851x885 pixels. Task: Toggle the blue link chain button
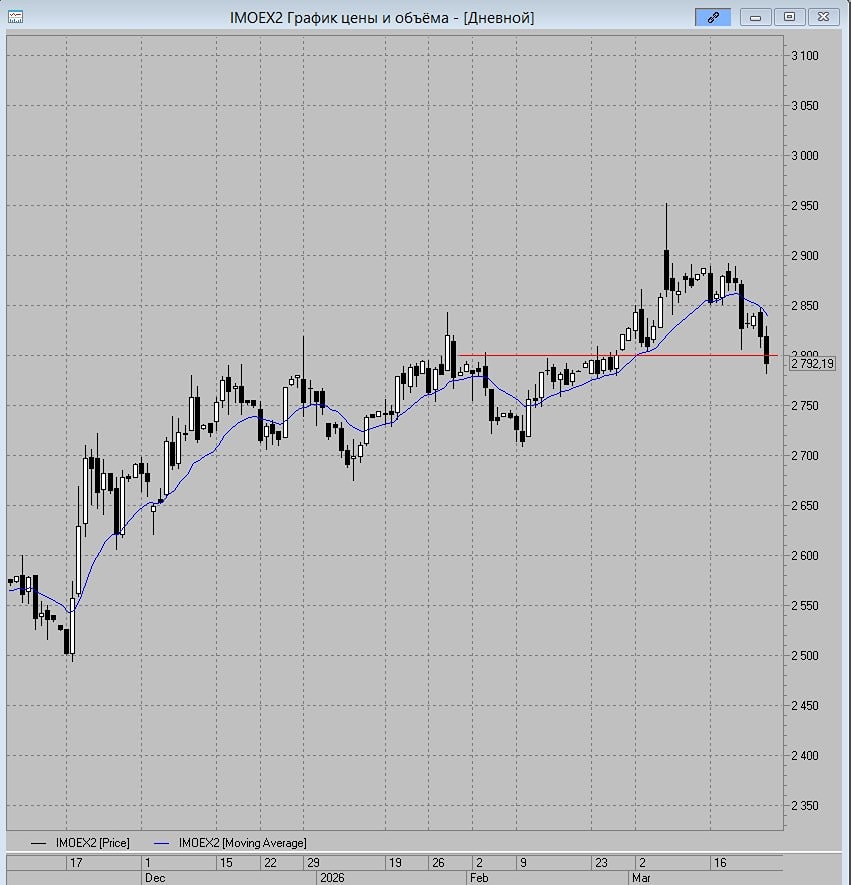pyautogui.click(x=713, y=17)
